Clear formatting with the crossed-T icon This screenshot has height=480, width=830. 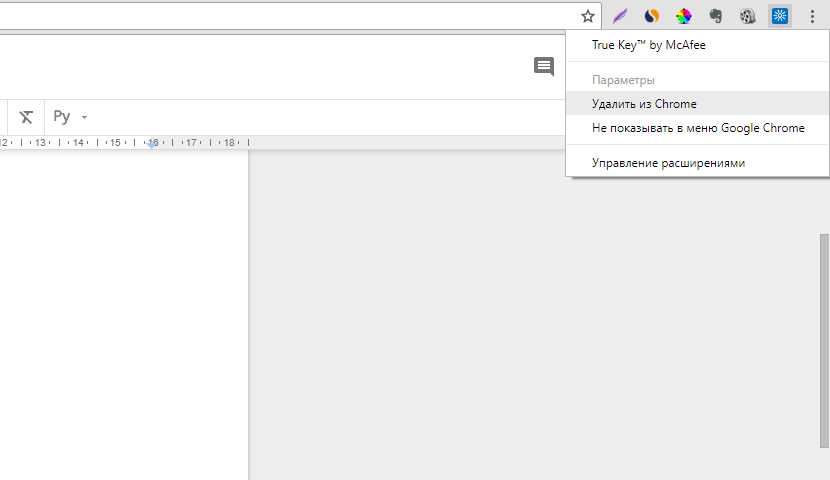tap(26, 117)
